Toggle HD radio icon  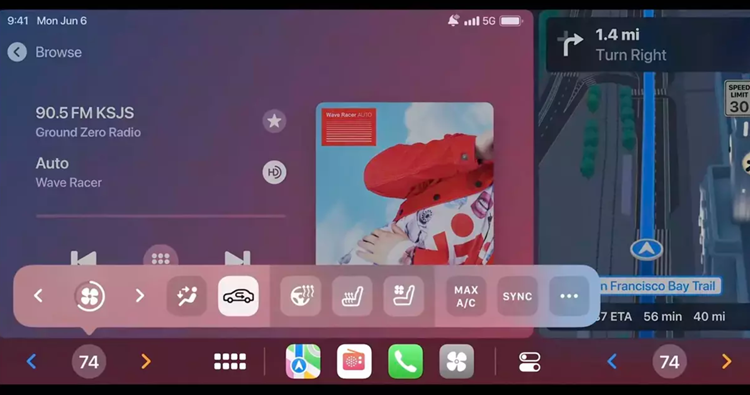click(274, 172)
